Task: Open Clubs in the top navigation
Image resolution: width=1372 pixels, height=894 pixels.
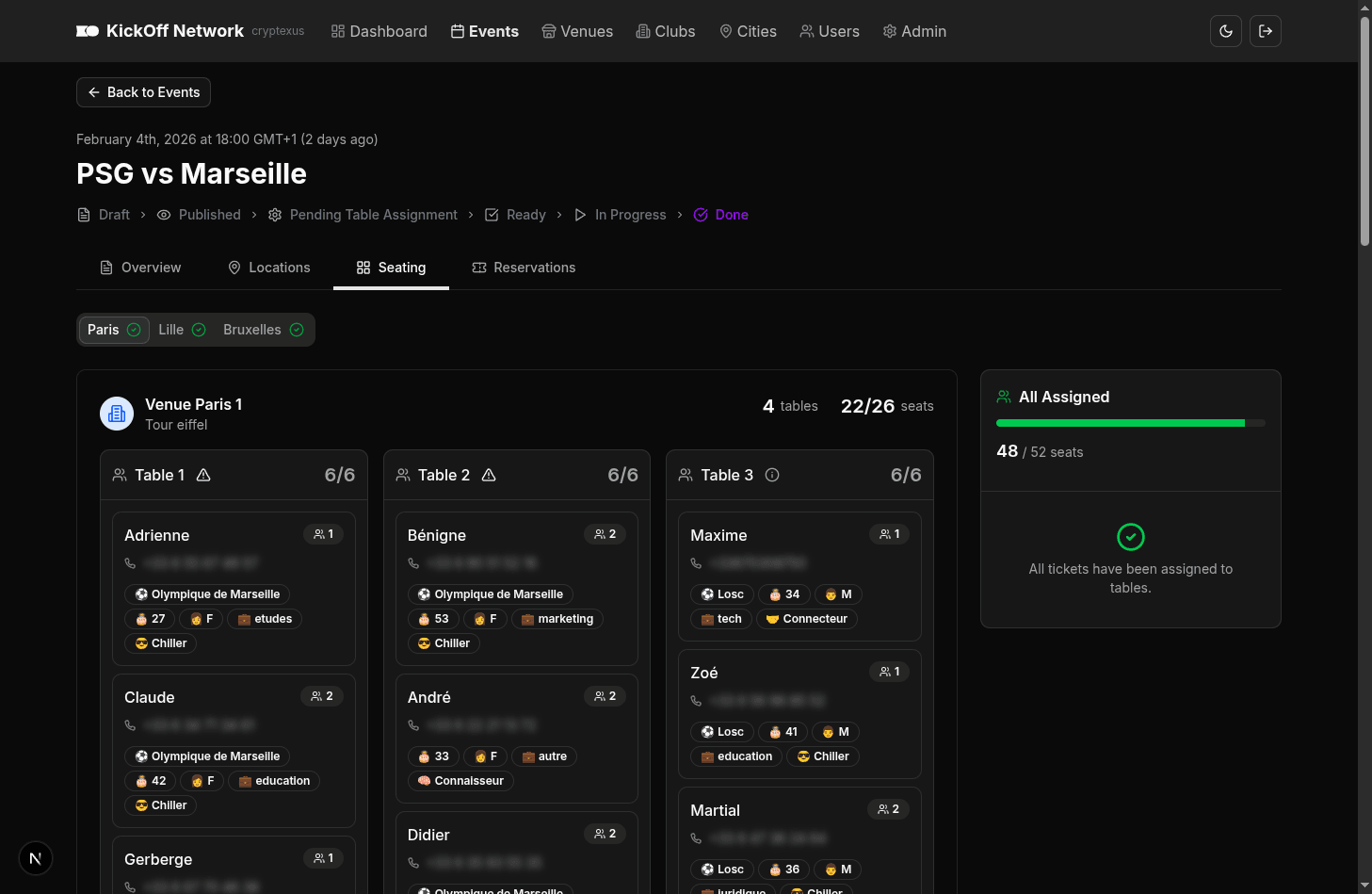Action: tap(666, 31)
